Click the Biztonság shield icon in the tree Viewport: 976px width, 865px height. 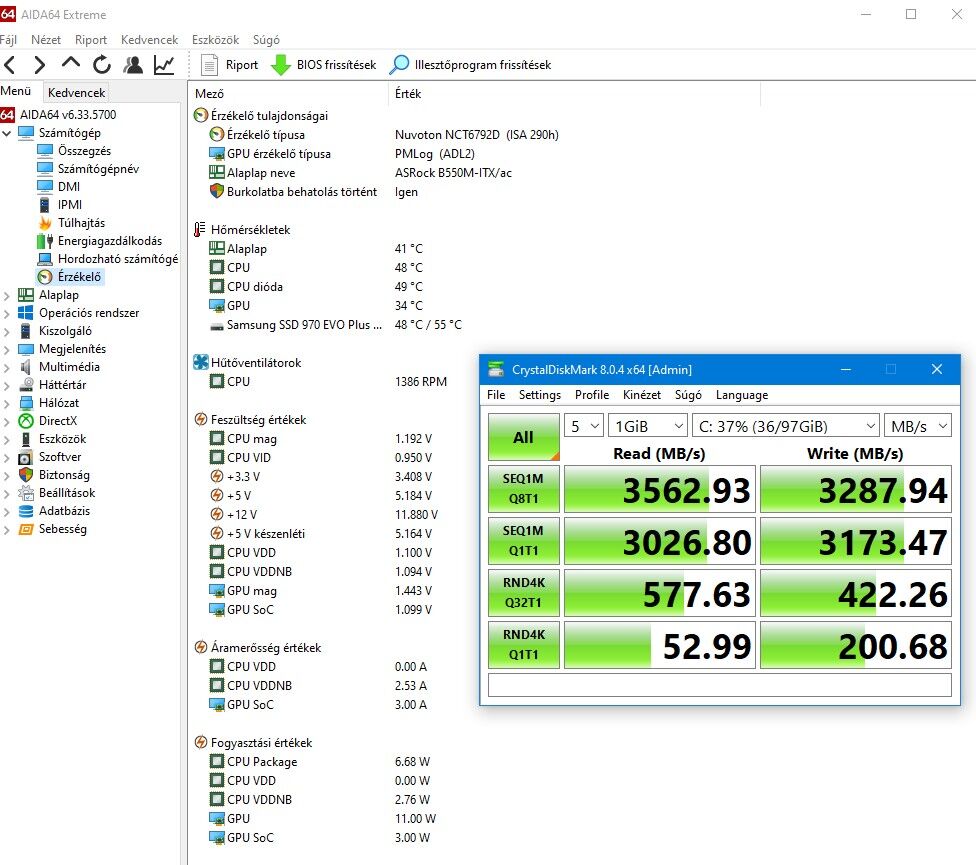pyautogui.click(x=26, y=475)
